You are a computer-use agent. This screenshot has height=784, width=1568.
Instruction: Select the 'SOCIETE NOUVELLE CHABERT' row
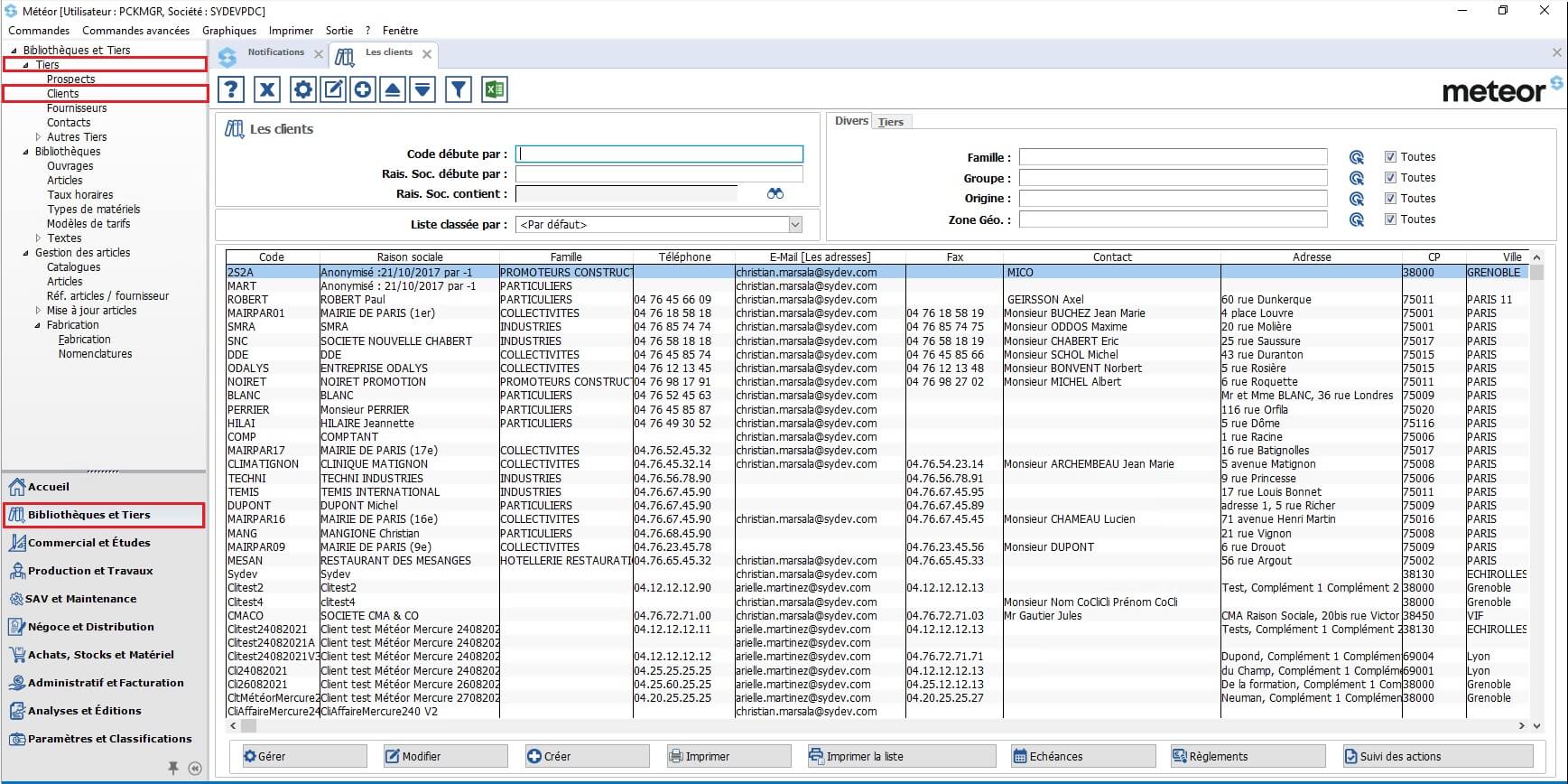(877, 341)
